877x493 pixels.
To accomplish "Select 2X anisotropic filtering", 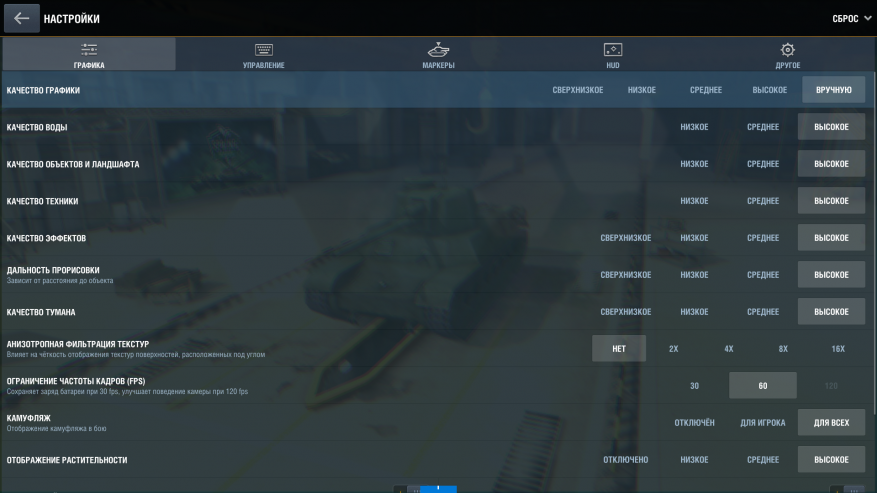I will pyautogui.click(x=673, y=349).
